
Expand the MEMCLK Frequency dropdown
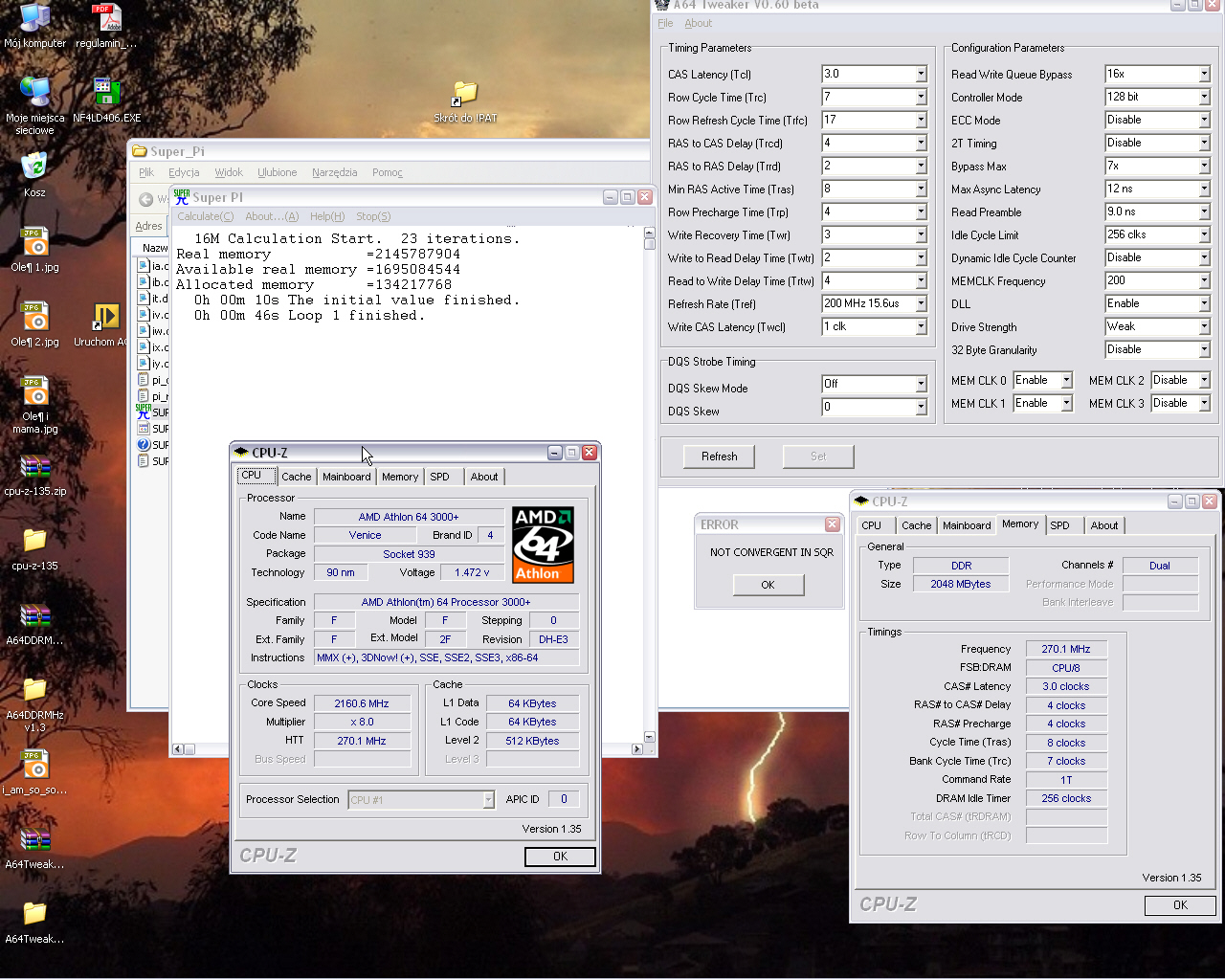click(1204, 280)
